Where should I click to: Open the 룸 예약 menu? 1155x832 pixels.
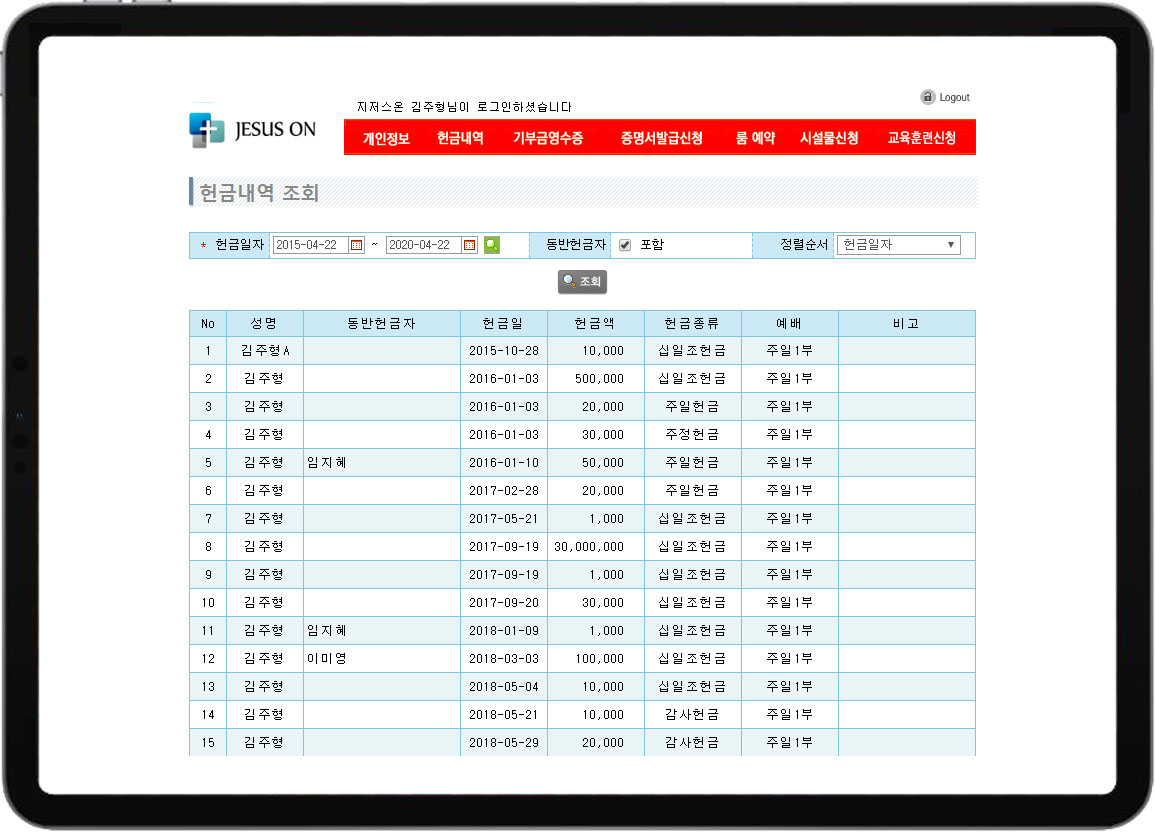755,138
